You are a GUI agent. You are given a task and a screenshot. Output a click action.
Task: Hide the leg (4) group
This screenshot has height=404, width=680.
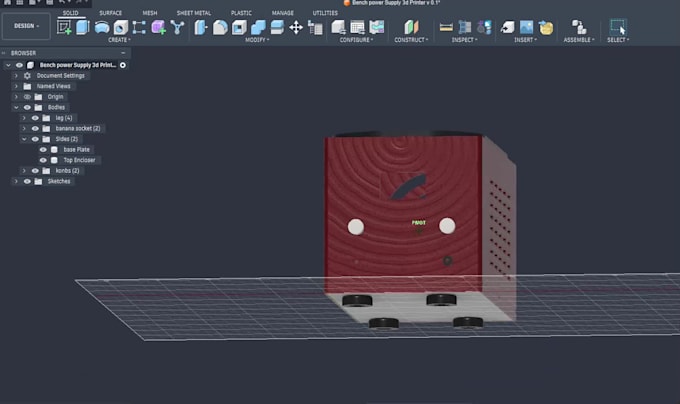coord(35,118)
